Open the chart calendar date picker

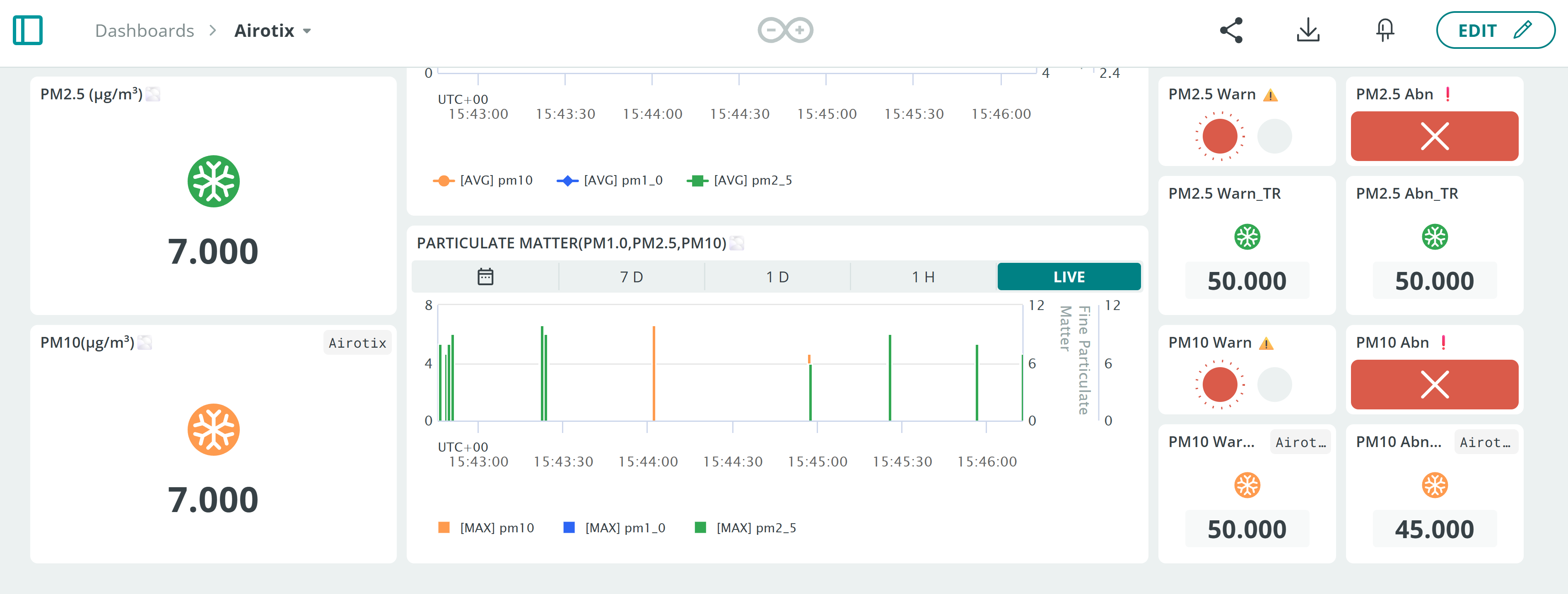[x=485, y=277]
